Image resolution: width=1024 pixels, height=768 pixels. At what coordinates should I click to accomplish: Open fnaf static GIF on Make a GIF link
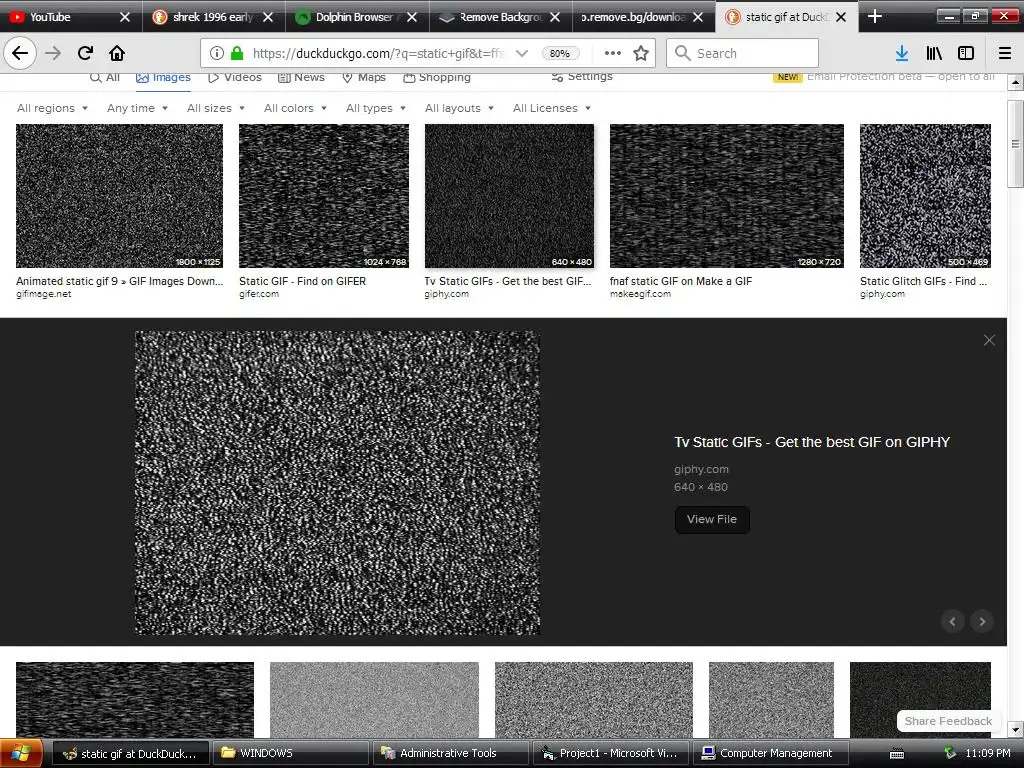point(681,281)
